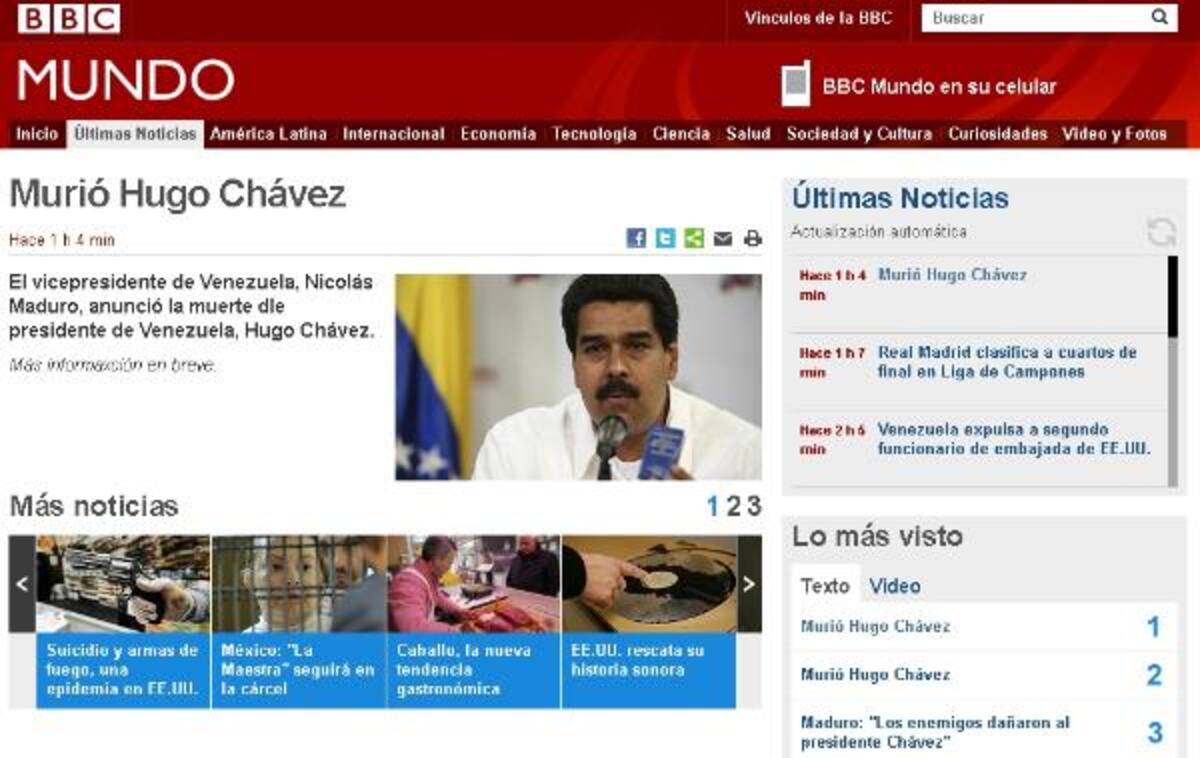Image resolution: width=1200 pixels, height=758 pixels.
Task: Open Ciencia section
Action: pos(681,134)
